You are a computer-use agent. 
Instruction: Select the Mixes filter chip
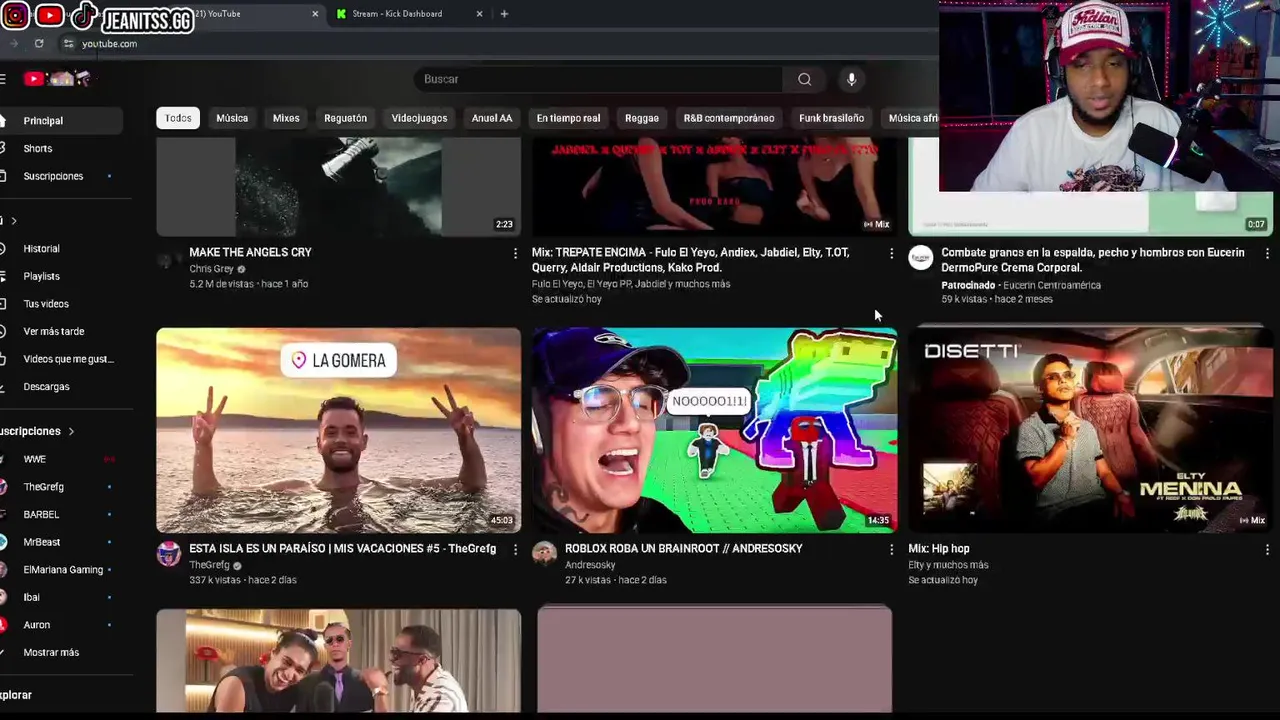coord(286,118)
